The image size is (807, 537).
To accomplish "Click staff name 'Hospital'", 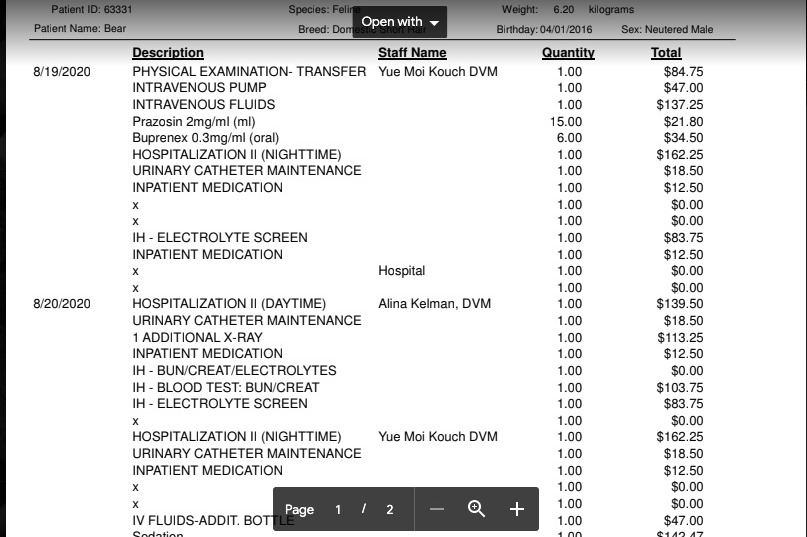I will 401,271.
